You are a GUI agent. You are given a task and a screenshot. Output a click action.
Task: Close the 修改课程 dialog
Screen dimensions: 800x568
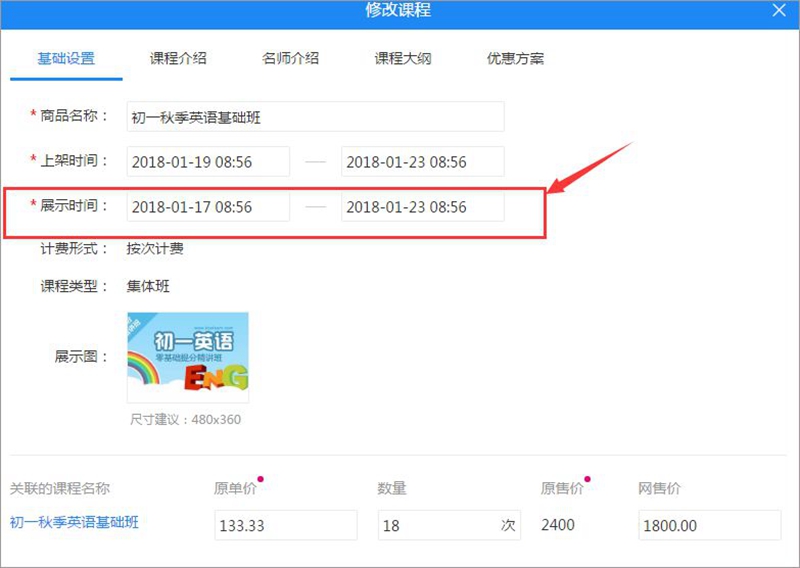pos(780,10)
